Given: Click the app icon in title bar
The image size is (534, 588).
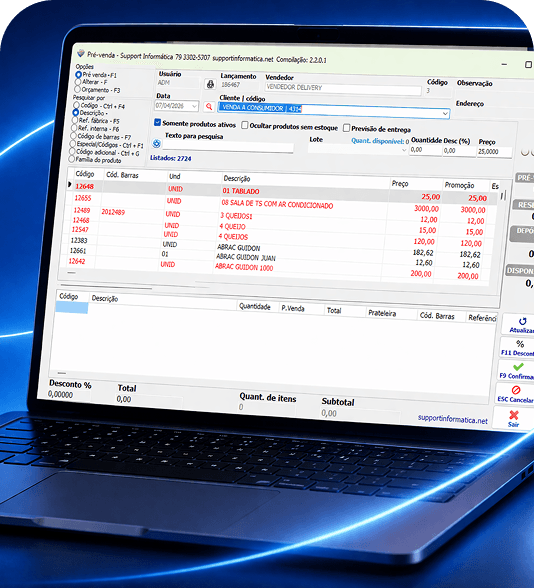Looking at the screenshot, I should 81,54.
